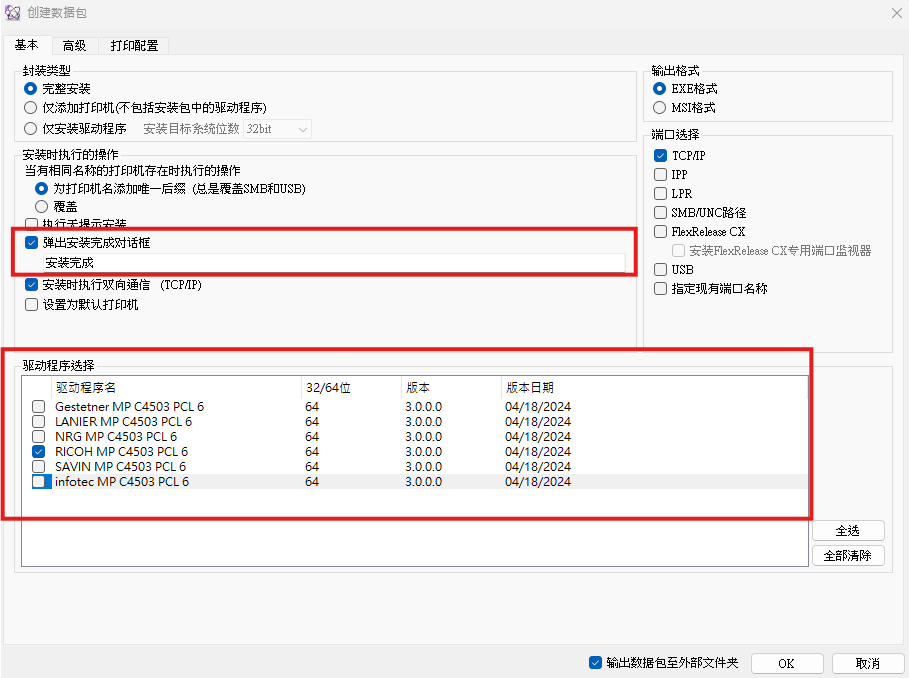Click the OK button
909x678 pixels.
[x=787, y=664]
